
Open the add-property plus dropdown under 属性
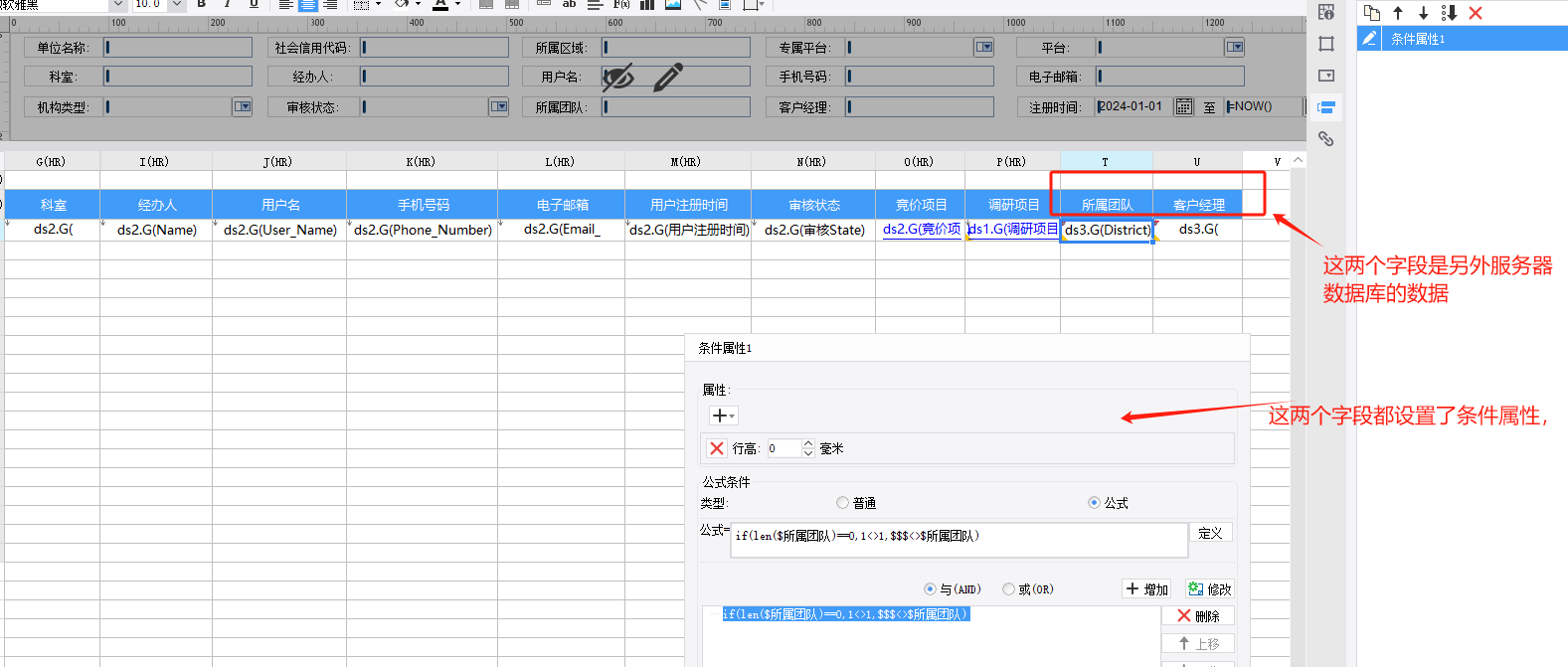[x=723, y=416]
